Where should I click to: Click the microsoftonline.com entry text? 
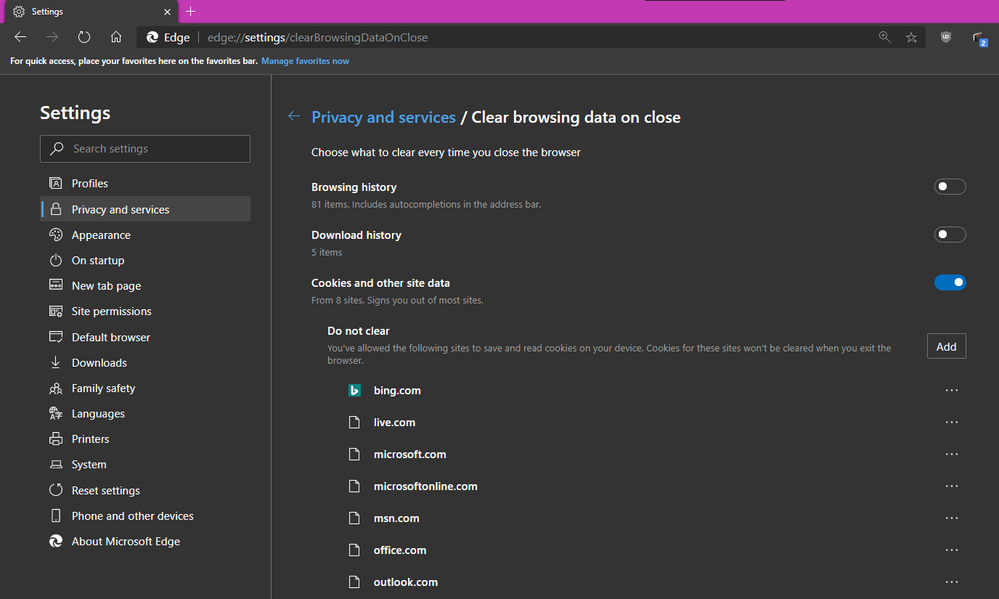pyautogui.click(x=426, y=486)
